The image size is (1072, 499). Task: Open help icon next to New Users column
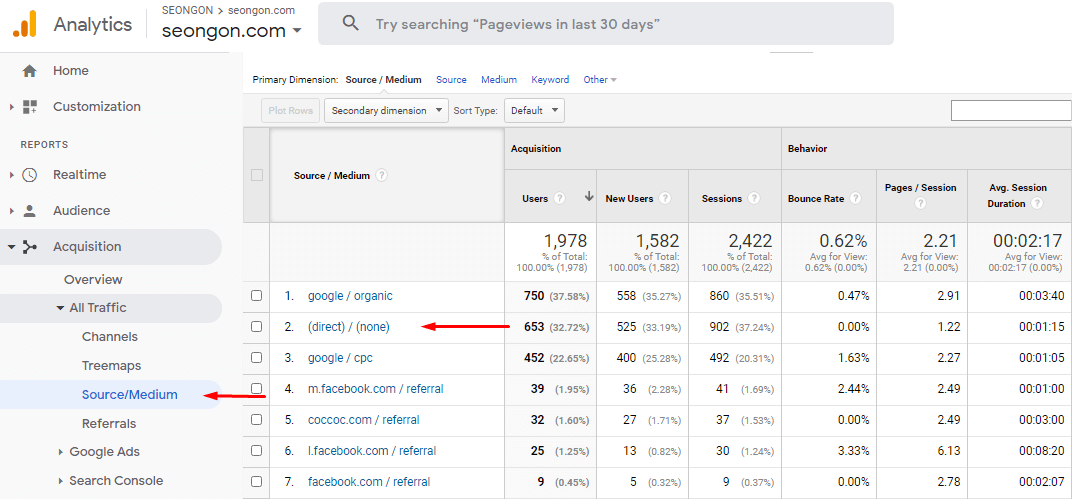665,199
